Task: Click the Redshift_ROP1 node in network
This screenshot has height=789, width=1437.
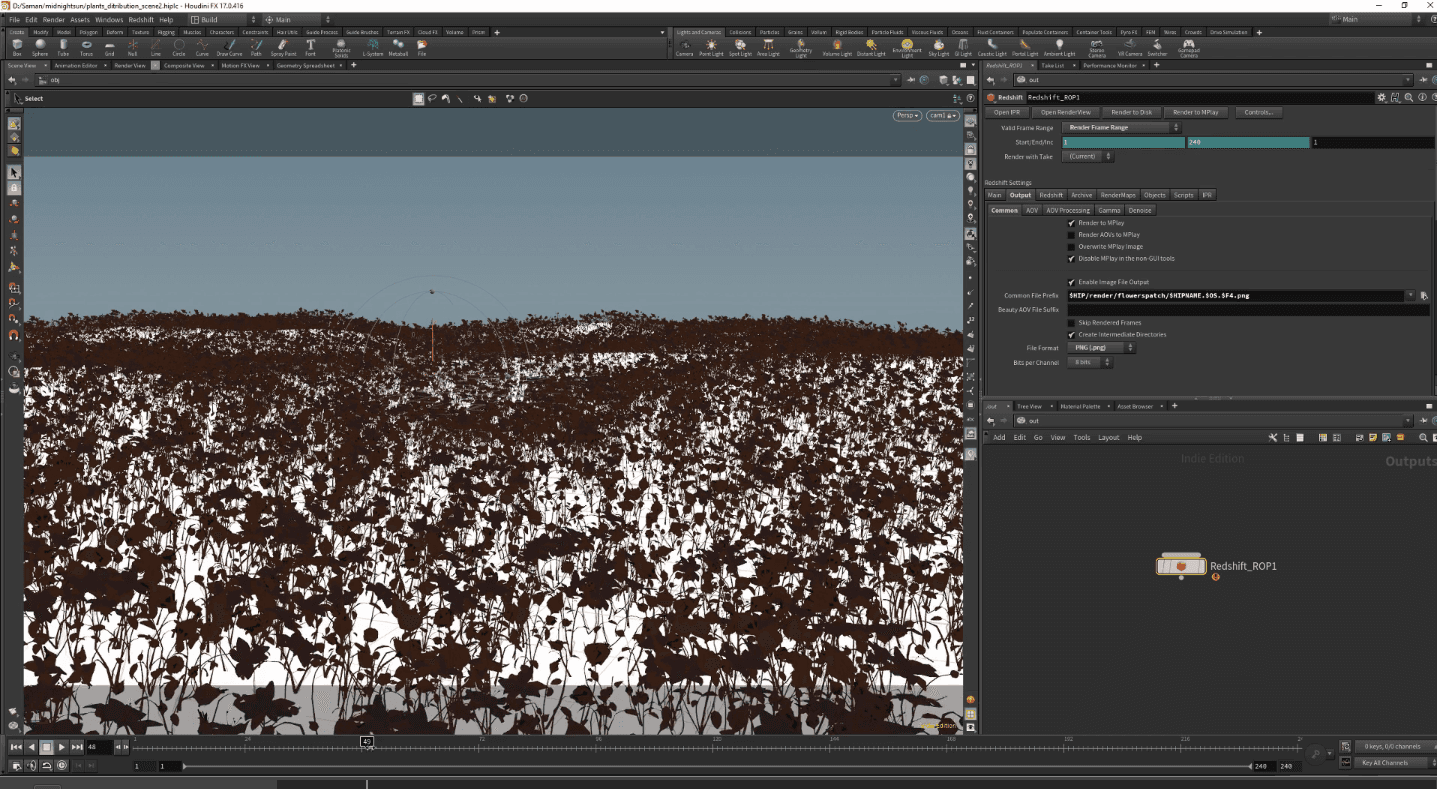Action: pos(1181,566)
